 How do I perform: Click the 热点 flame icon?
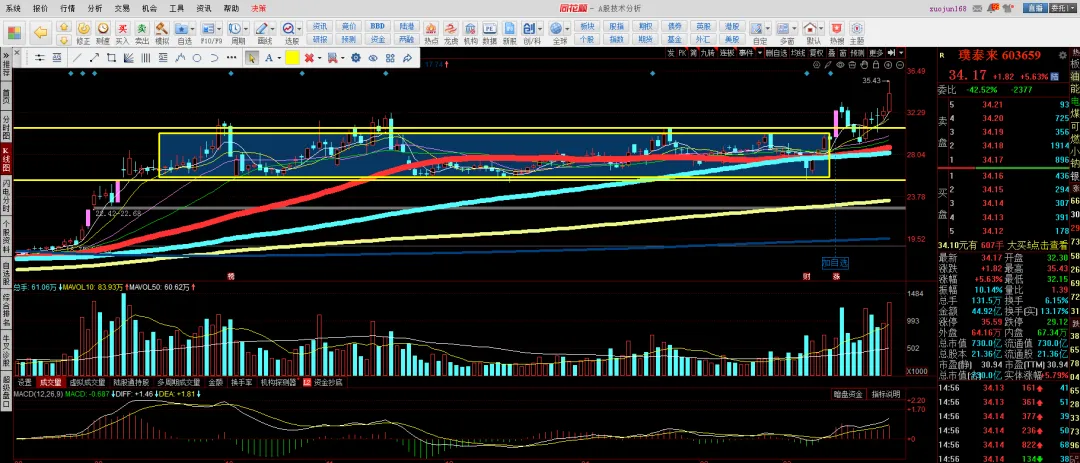click(x=430, y=28)
